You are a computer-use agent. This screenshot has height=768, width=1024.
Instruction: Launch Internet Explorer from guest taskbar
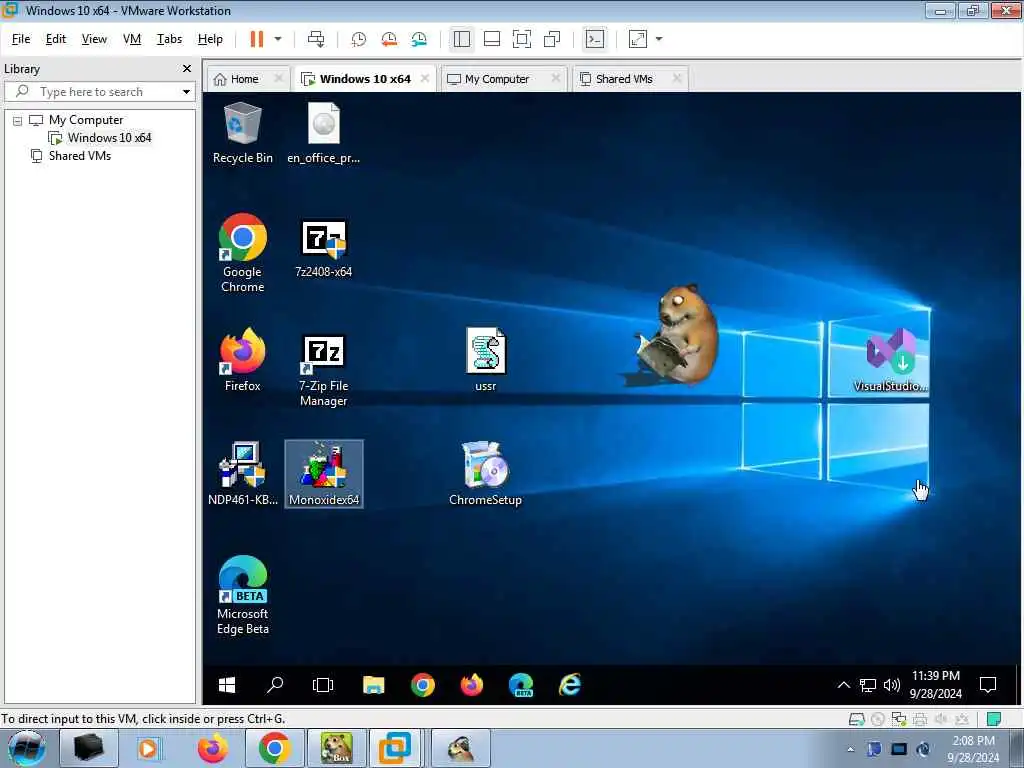point(570,685)
